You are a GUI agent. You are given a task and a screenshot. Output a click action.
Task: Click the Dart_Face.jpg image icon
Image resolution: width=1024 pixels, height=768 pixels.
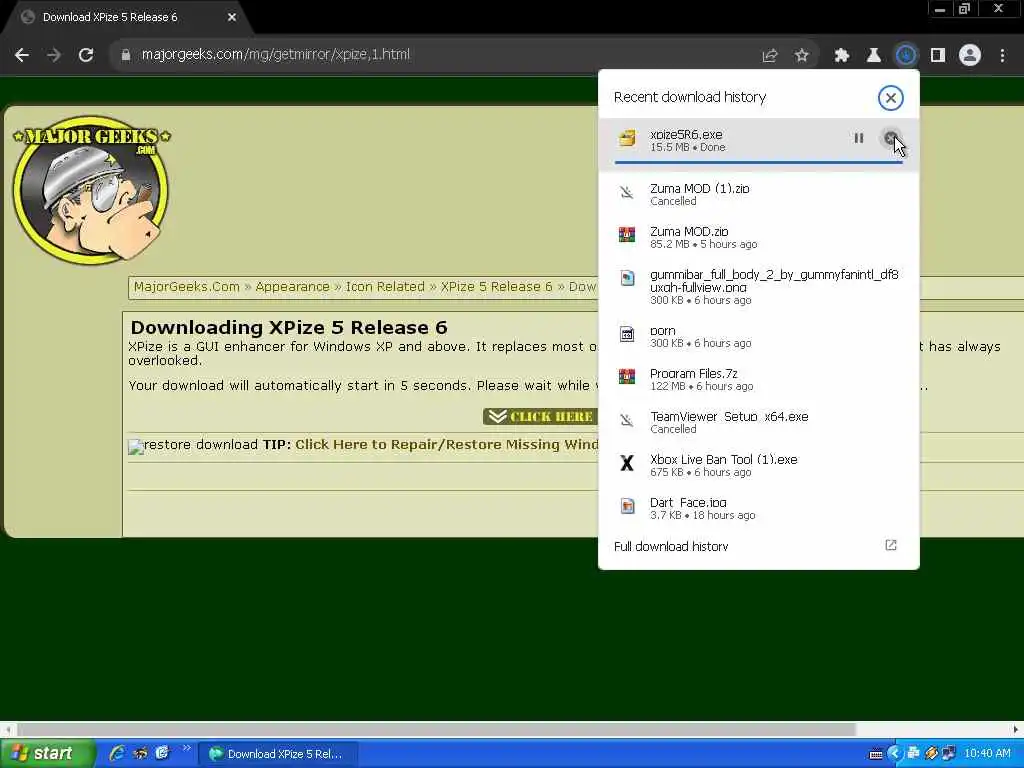(627, 505)
